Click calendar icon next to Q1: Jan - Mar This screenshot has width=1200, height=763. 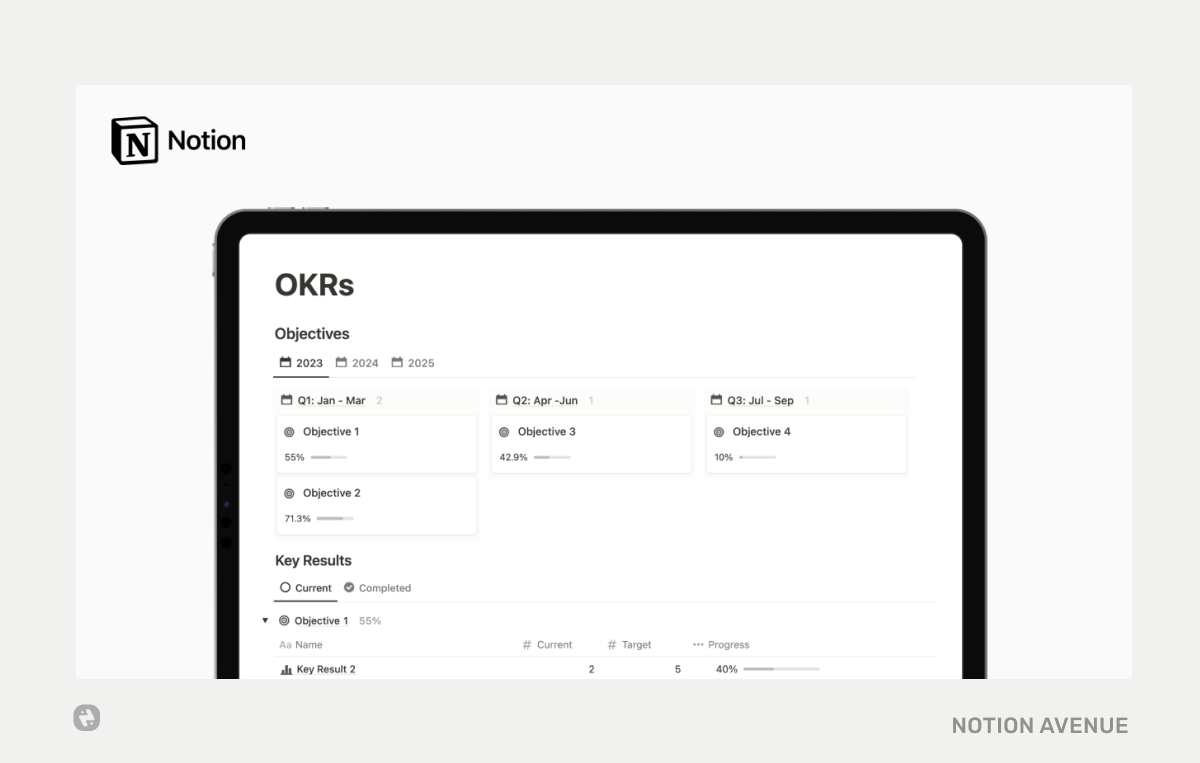[x=287, y=400]
